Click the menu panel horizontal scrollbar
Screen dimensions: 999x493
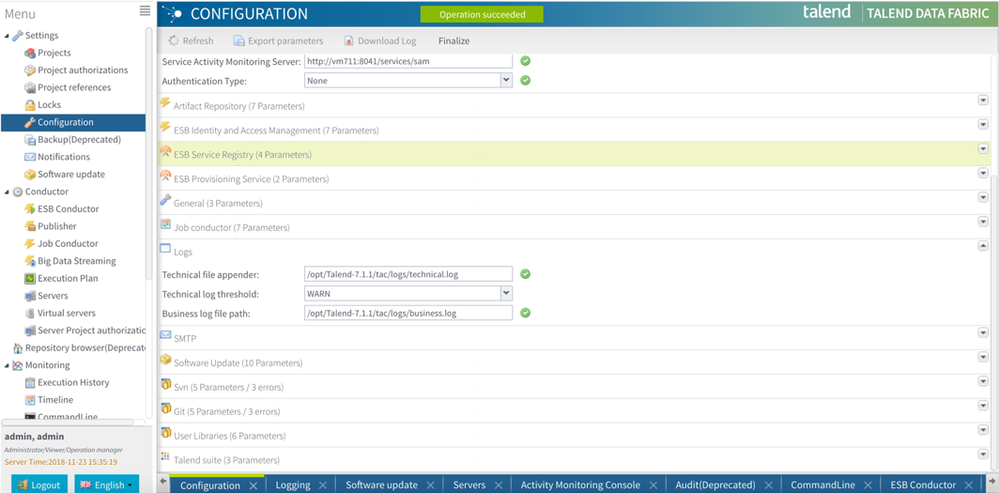click(x=67, y=422)
